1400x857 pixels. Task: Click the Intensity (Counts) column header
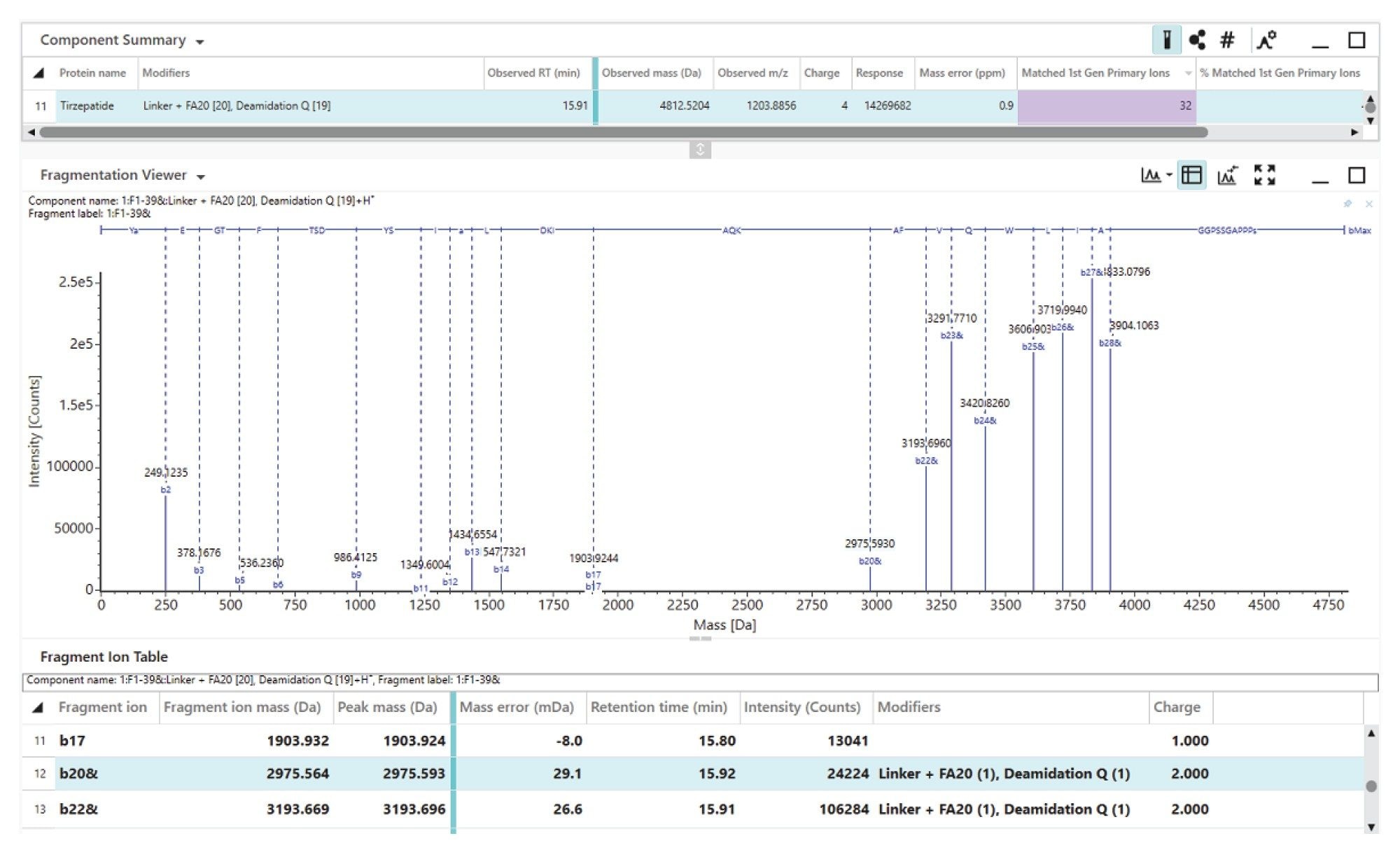click(x=802, y=707)
